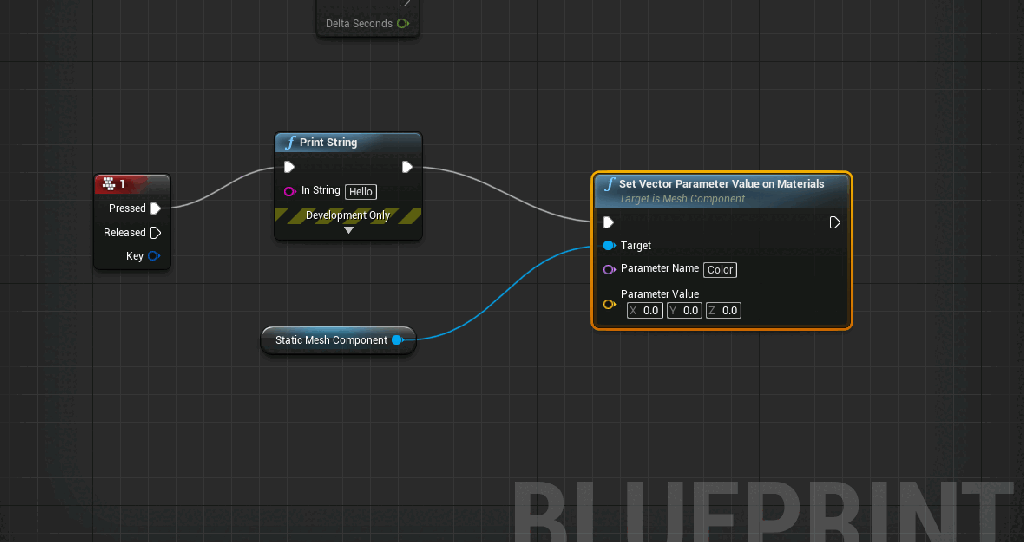This screenshot has height=542, width=1024.
Task: Click the purple Parameter Name pin
Action: pyautogui.click(x=608, y=269)
